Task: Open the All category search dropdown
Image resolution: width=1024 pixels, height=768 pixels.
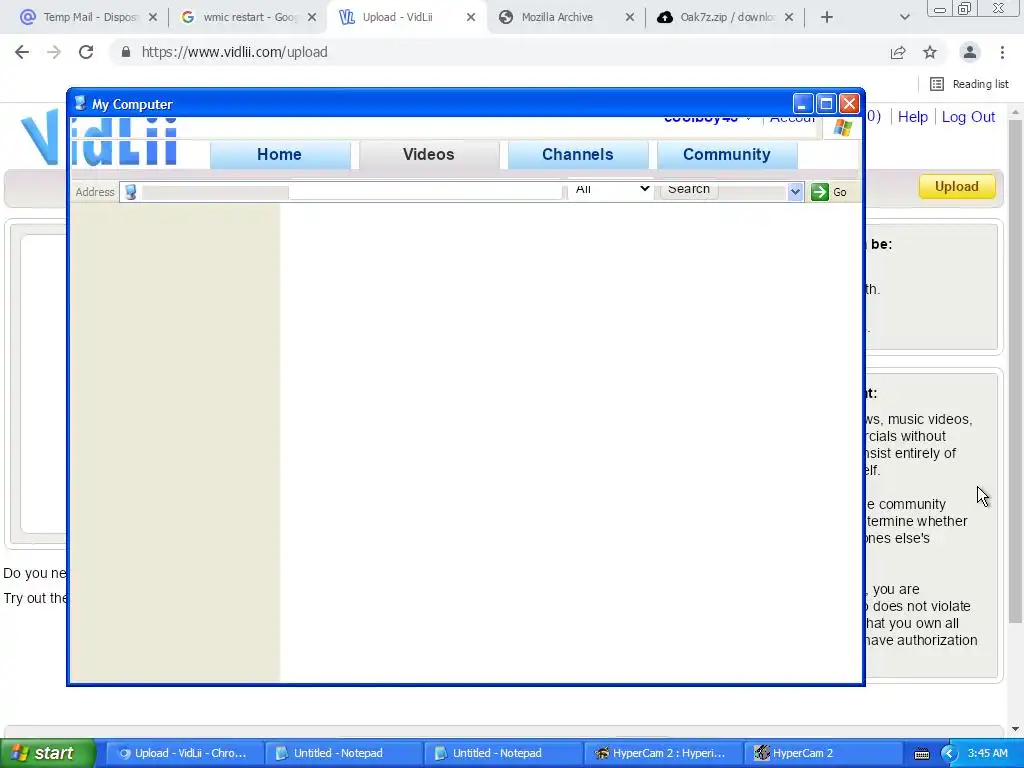Action: pos(611,189)
